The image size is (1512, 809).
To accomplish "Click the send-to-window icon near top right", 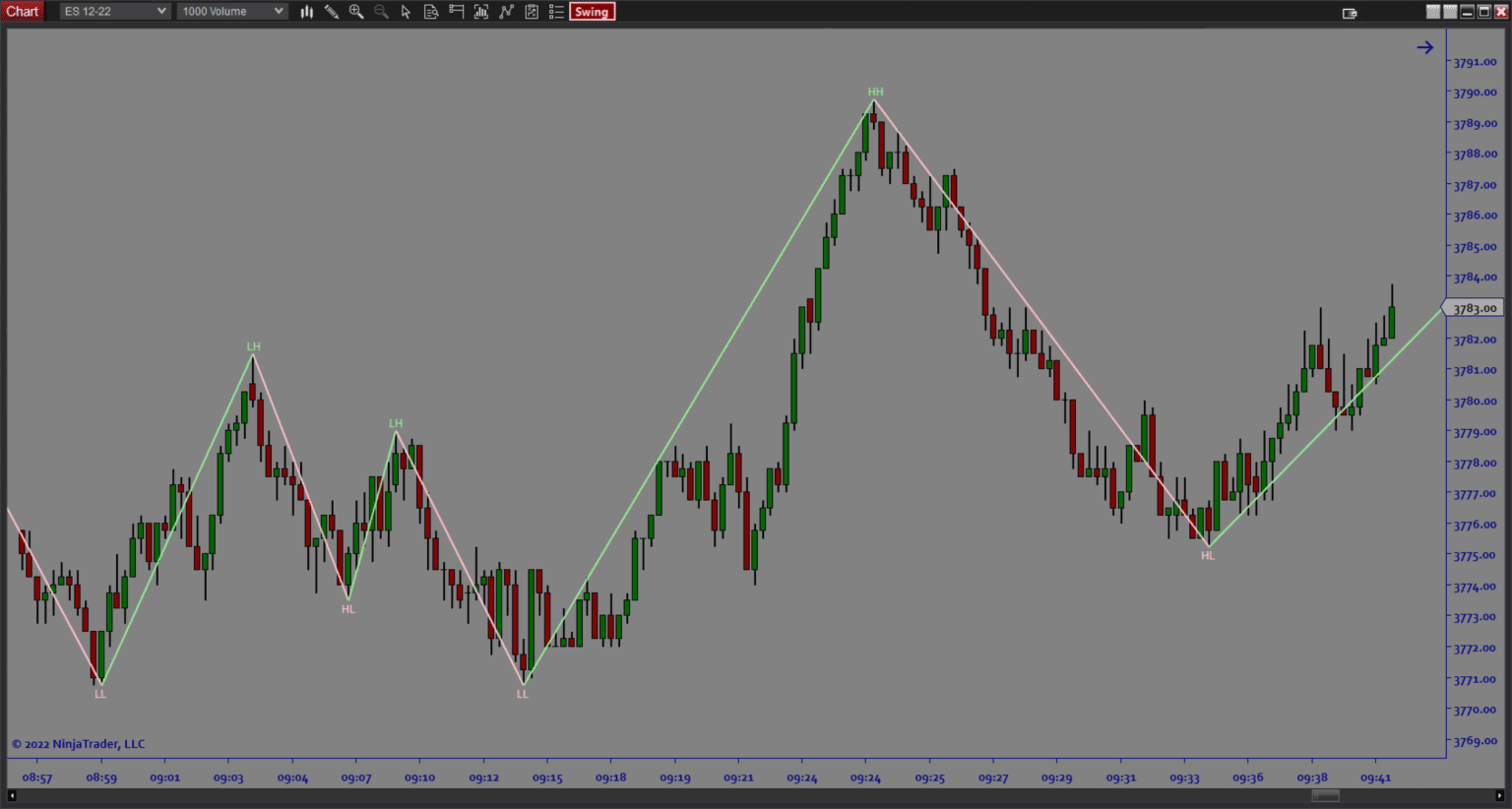I will pyautogui.click(x=1350, y=13).
